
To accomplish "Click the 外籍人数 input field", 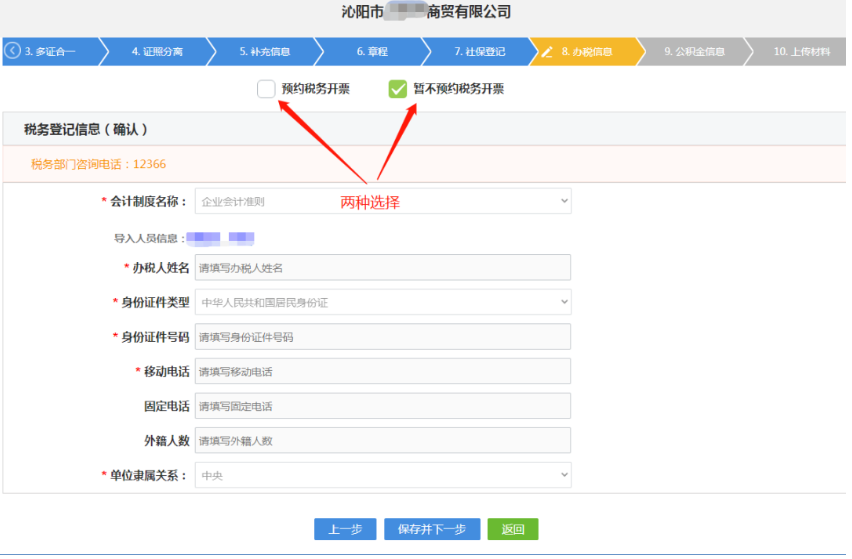I will click(x=382, y=440).
